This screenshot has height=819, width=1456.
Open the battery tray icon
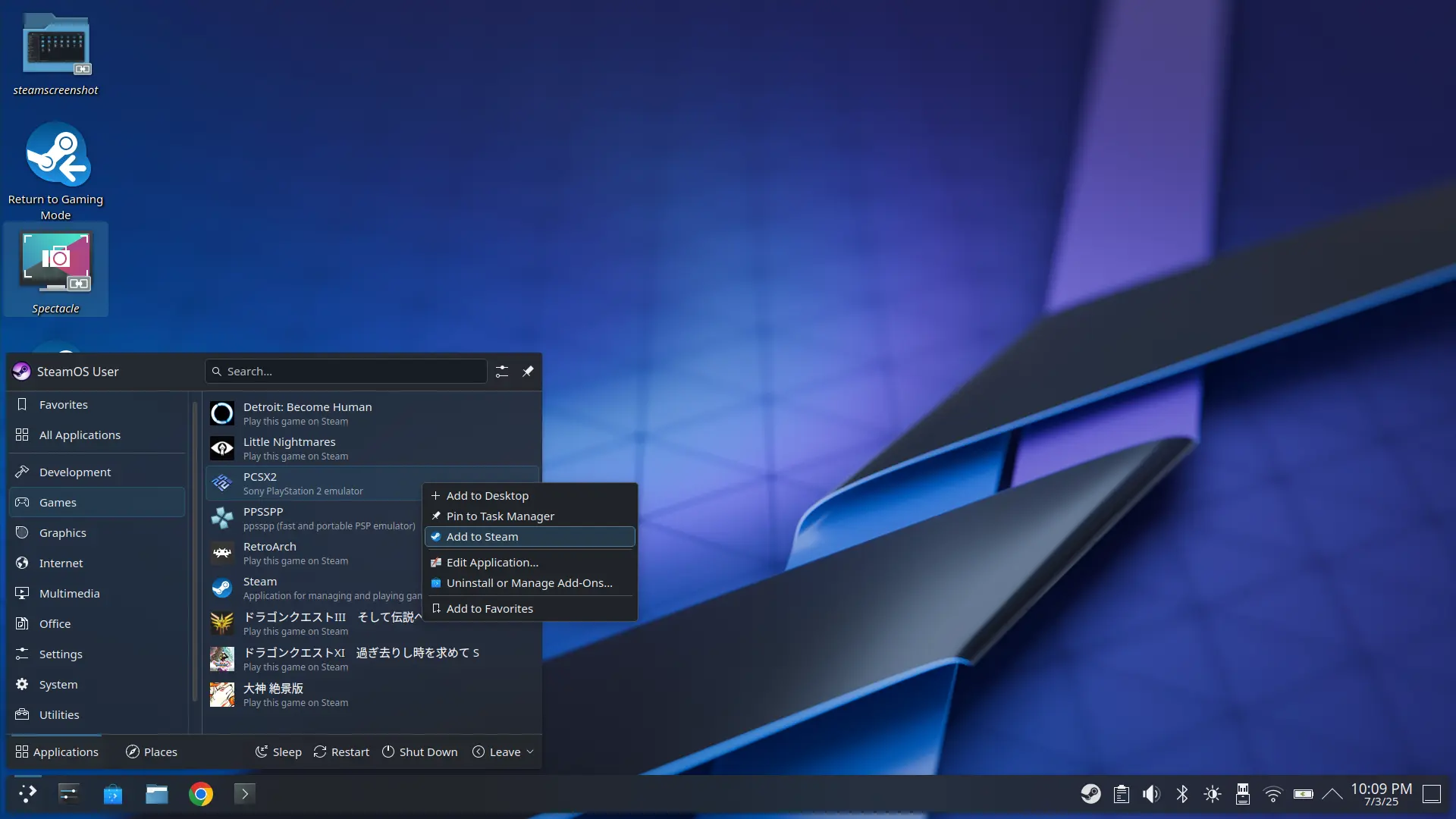click(x=1304, y=794)
